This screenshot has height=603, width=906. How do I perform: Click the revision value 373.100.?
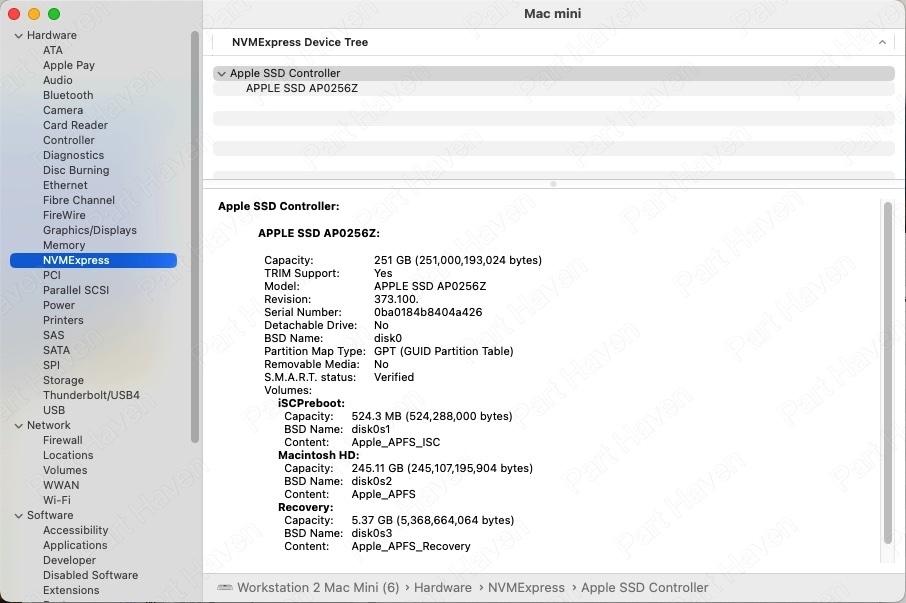coord(396,300)
